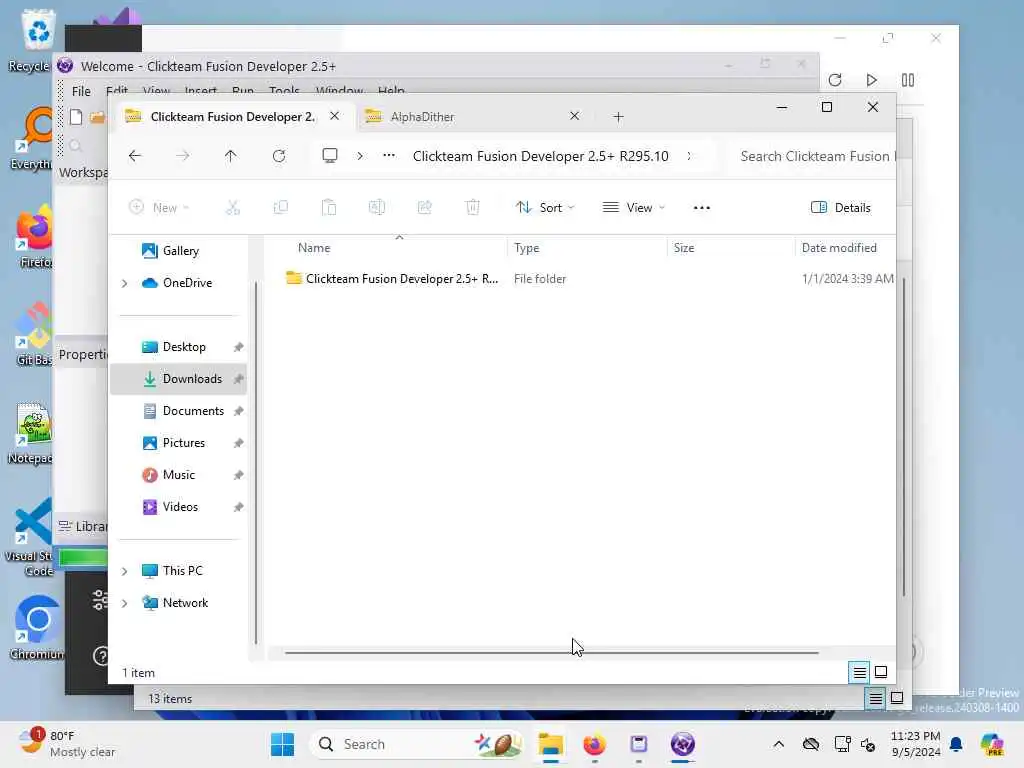Click the horizontal scrollbar in file list

pos(551,652)
